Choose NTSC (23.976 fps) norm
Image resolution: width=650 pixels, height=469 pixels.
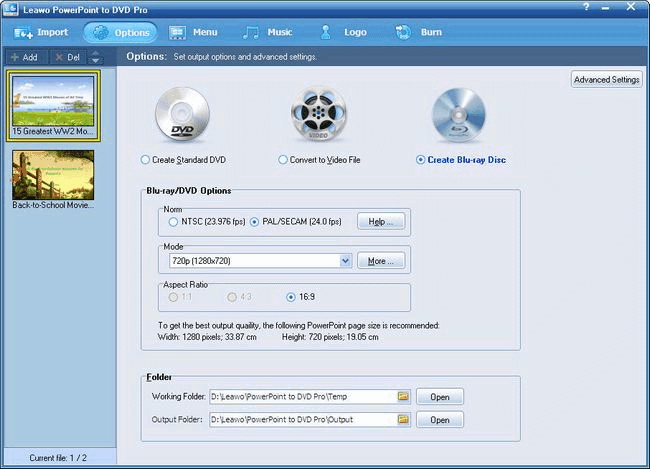coord(173,221)
